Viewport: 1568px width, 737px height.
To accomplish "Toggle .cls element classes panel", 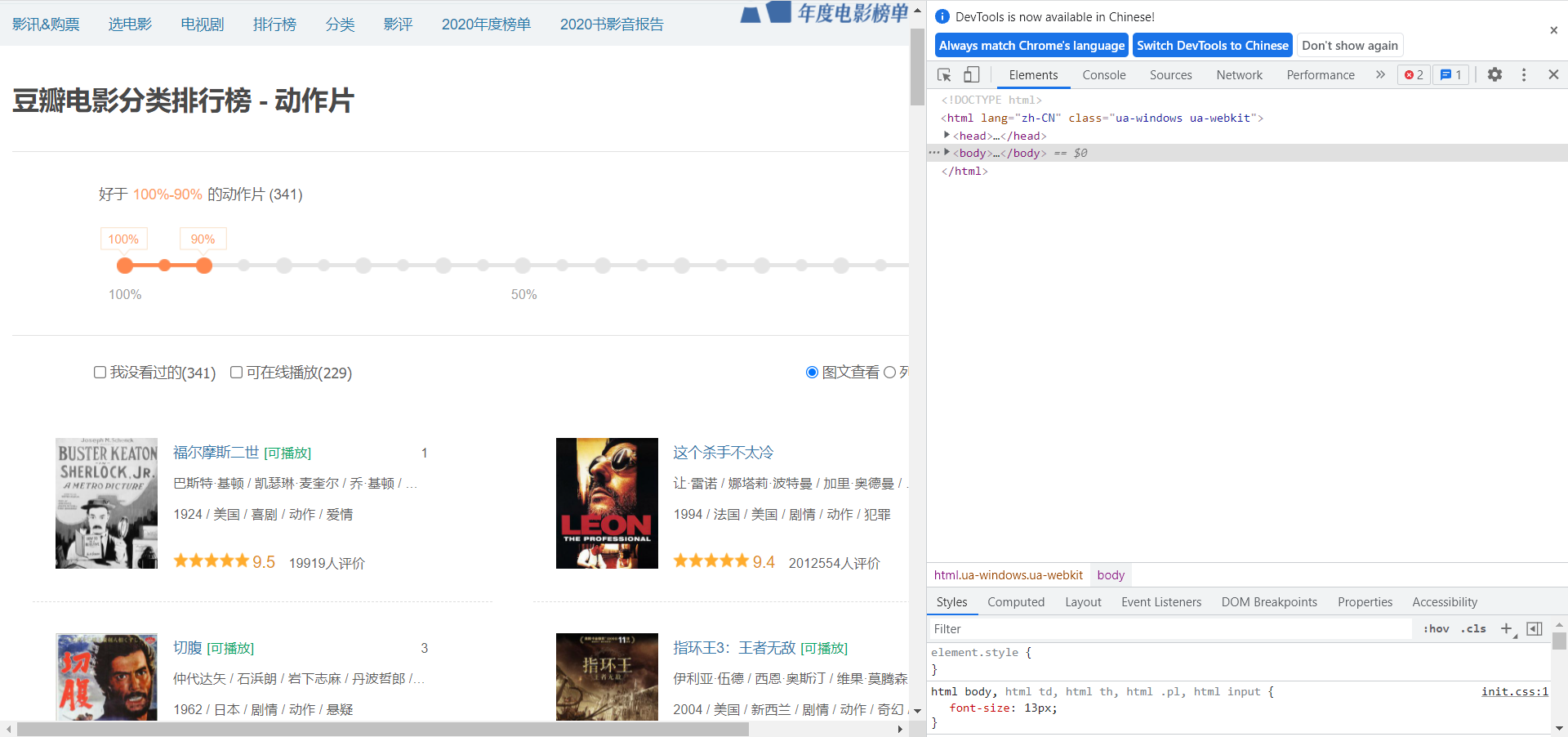I will 1473,628.
